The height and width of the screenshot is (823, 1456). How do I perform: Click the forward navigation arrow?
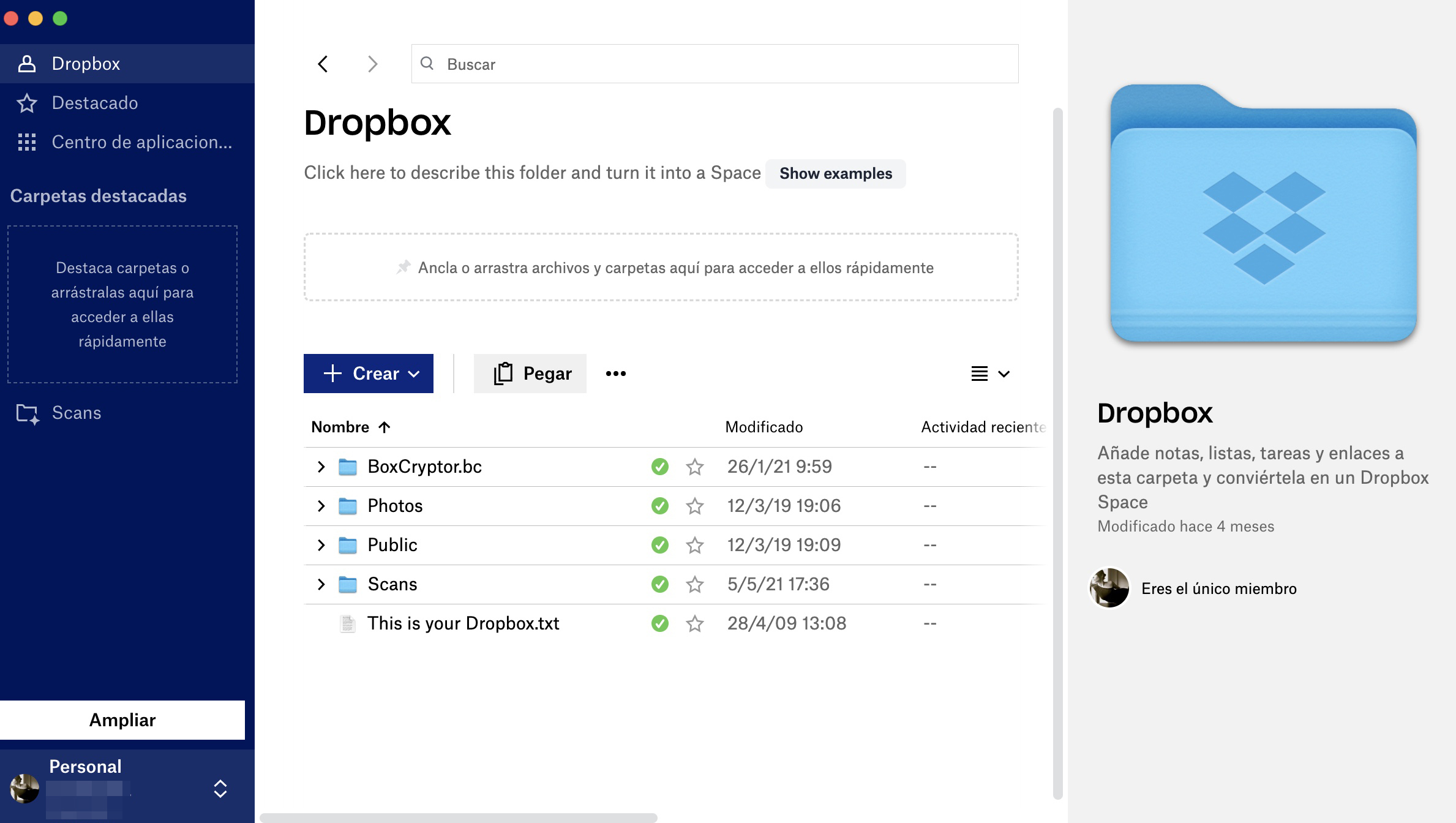coord(372,64)
